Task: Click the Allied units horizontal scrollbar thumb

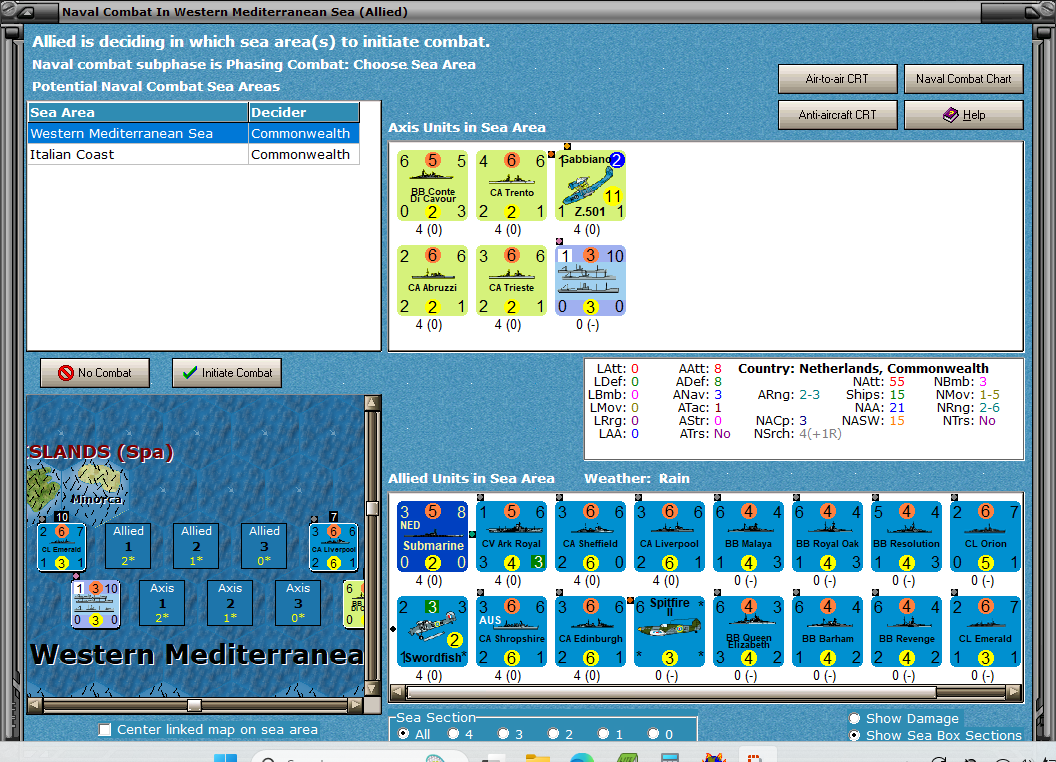Action: click(671, 692)
